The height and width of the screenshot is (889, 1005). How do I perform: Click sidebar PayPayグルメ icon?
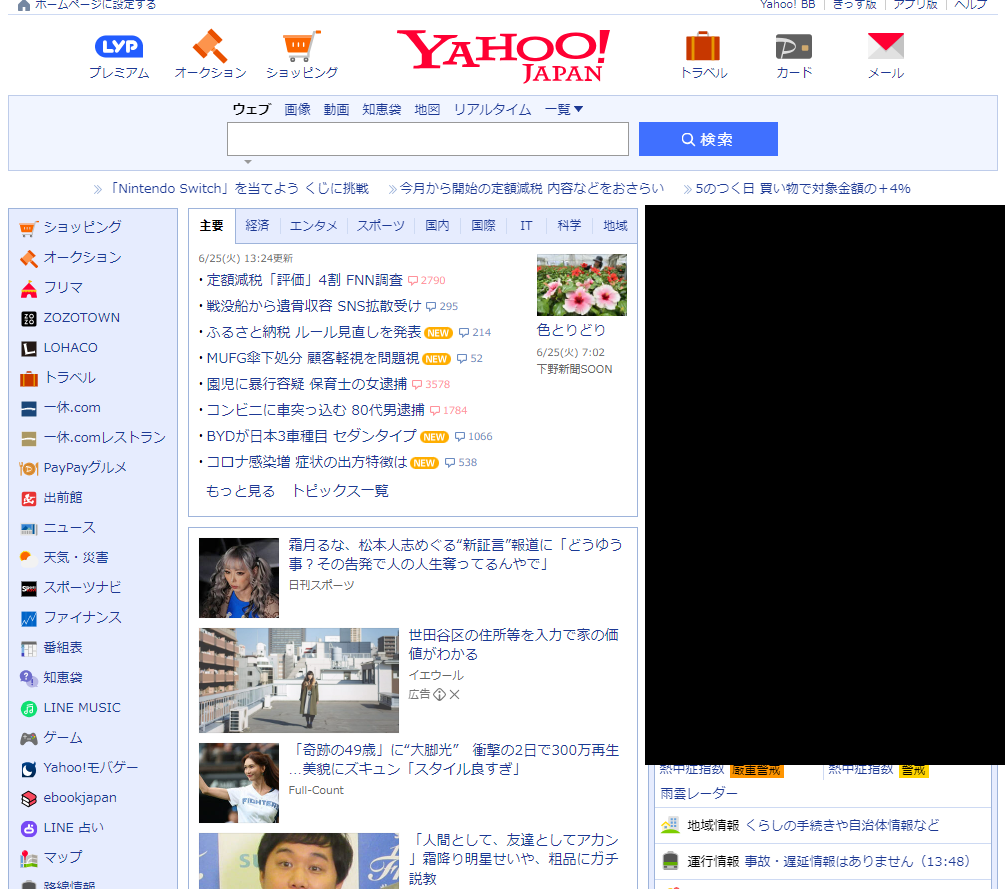(x=29, y=469)
